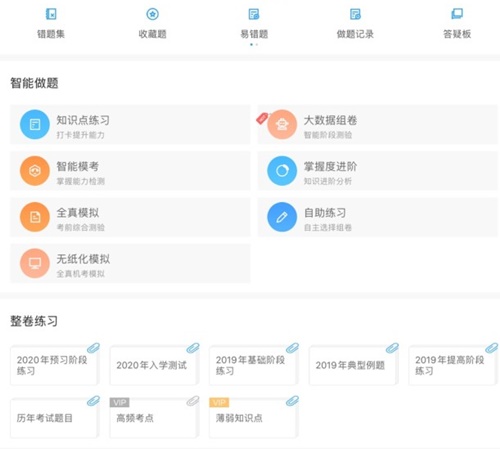Screen dimensions: 500x449
Task: Click paperclip on 2019年典型例题 card
Action: point(392,348)
